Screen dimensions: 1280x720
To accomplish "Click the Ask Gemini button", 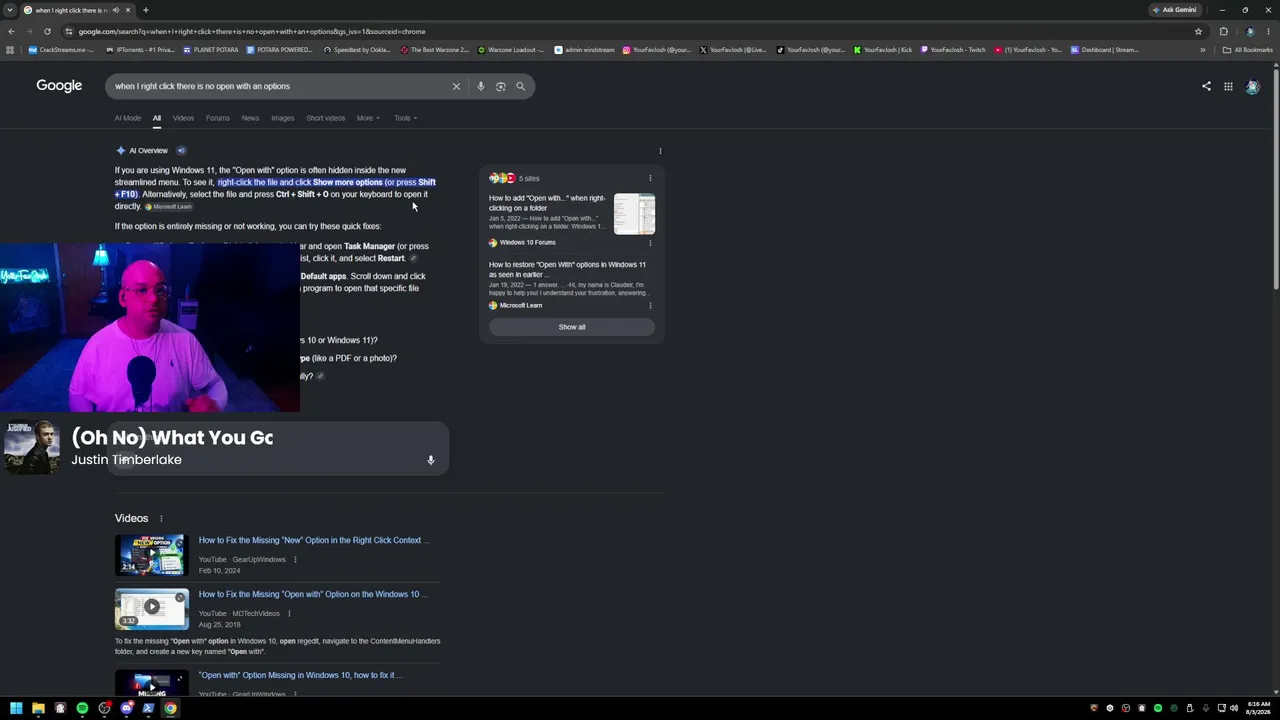I will tap(1175, 10).
